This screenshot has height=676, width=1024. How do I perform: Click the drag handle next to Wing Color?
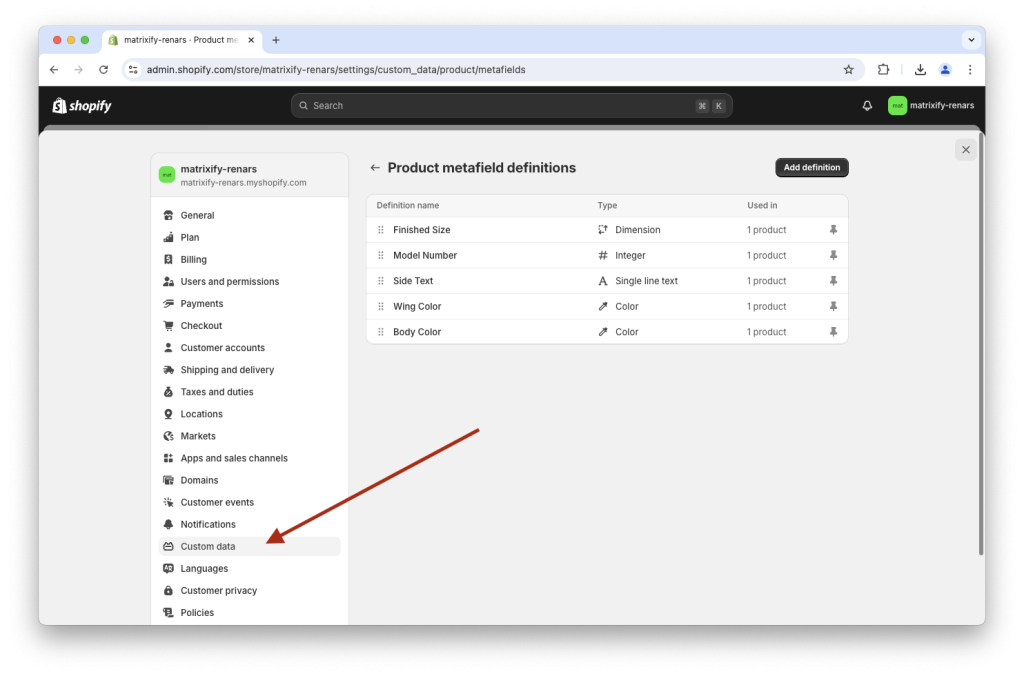tap(380, 306)
